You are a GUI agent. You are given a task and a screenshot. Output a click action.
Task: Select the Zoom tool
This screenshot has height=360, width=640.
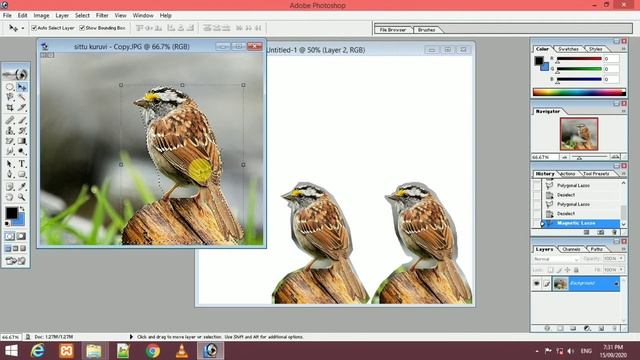click(x=22, y=197)
